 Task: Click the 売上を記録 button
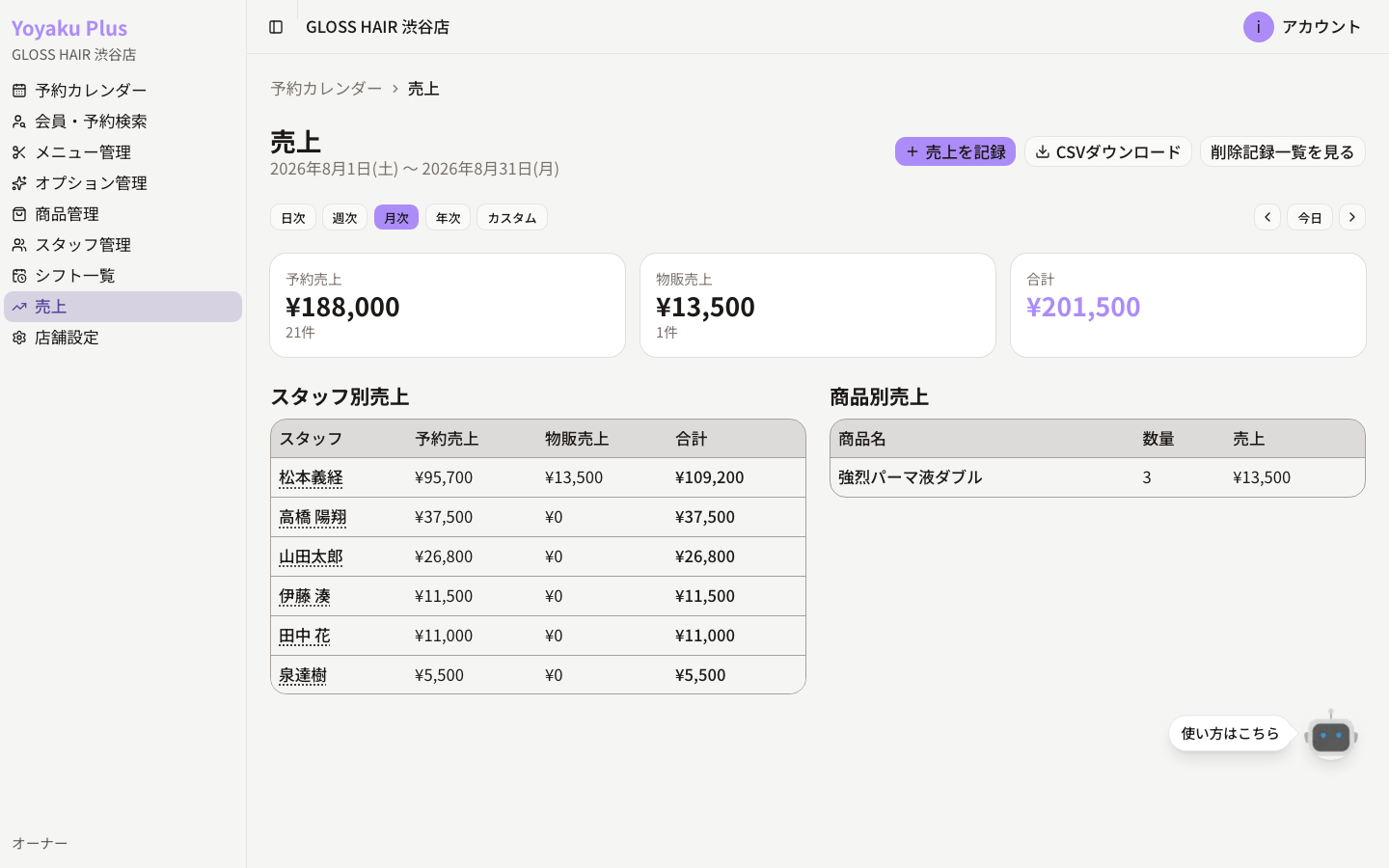(x=955, y=151)
